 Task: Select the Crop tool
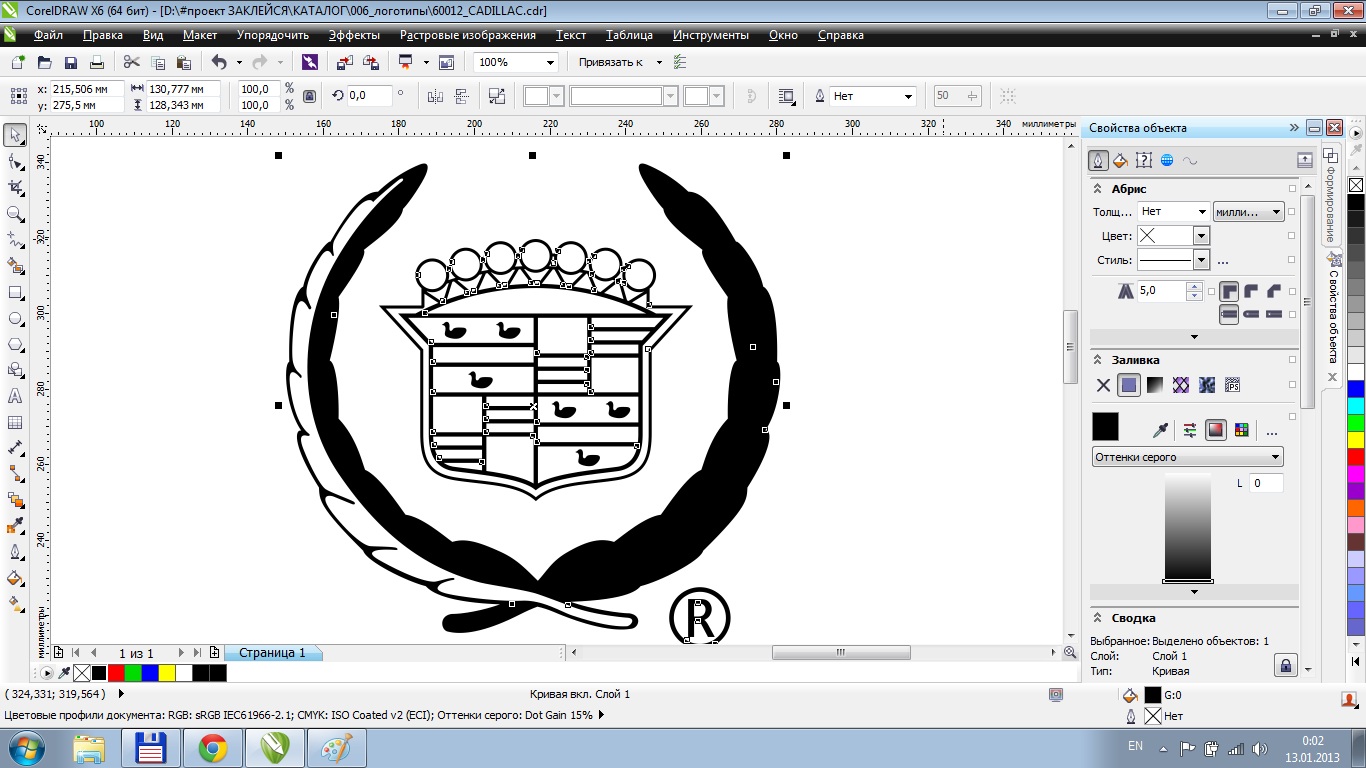click(16, 188)
